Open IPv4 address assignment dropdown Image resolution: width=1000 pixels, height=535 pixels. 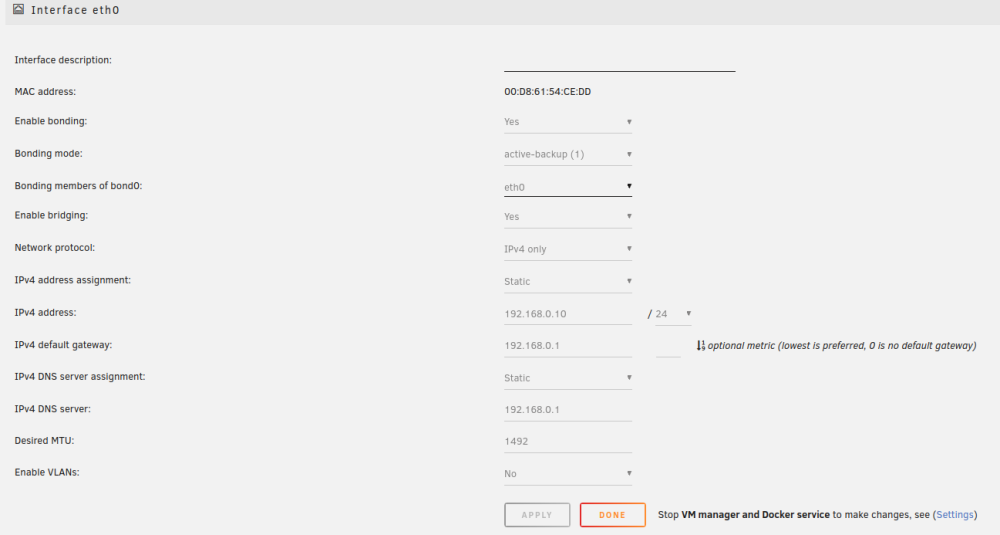(x=568, y=282)
